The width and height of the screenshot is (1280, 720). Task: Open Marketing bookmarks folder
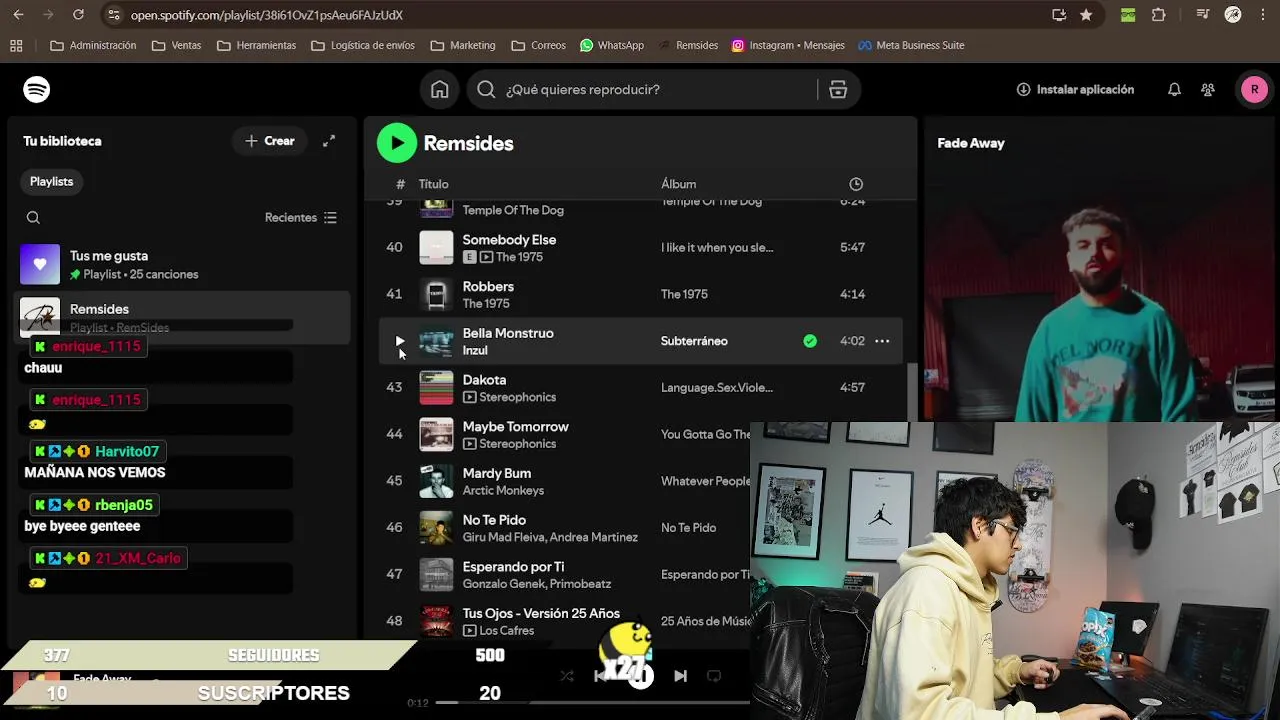pos(463,45)
